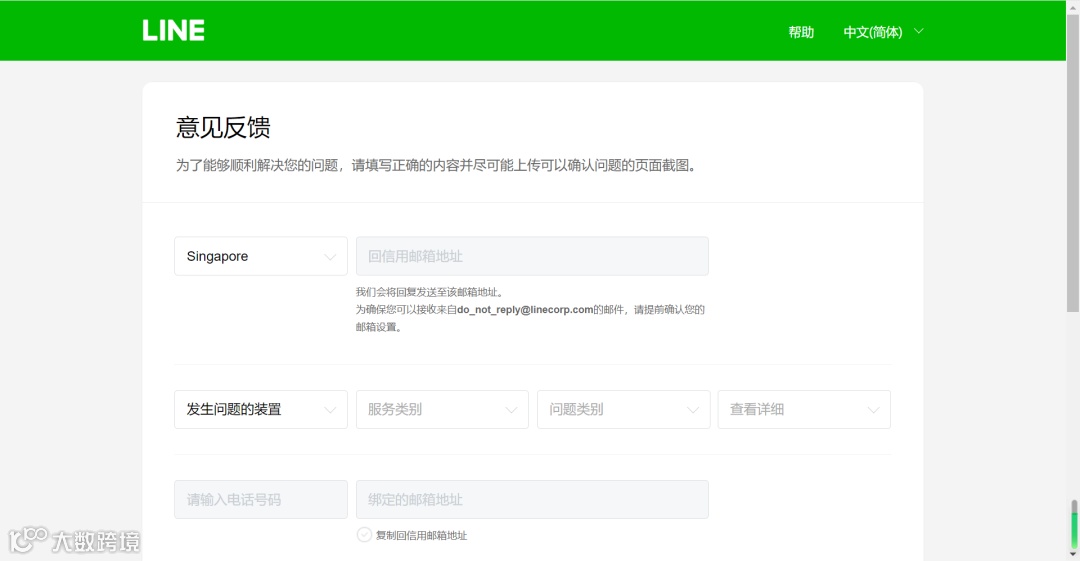The width and height of the screenshot is (1080, 561).
Task: Expand the Singapore country dropdown
Action: click(x=261, y=256)
